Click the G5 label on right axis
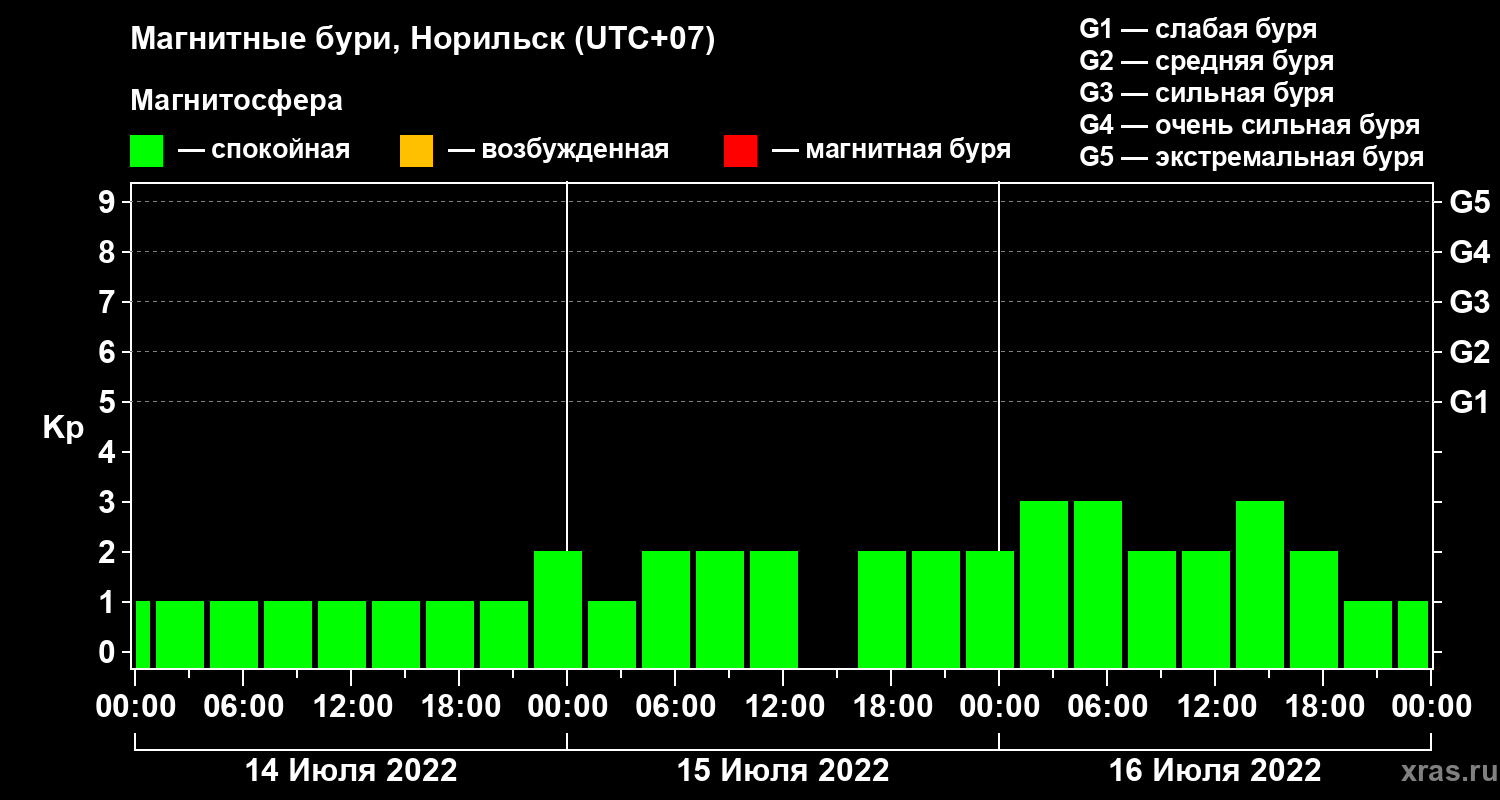 point(1469,202)
